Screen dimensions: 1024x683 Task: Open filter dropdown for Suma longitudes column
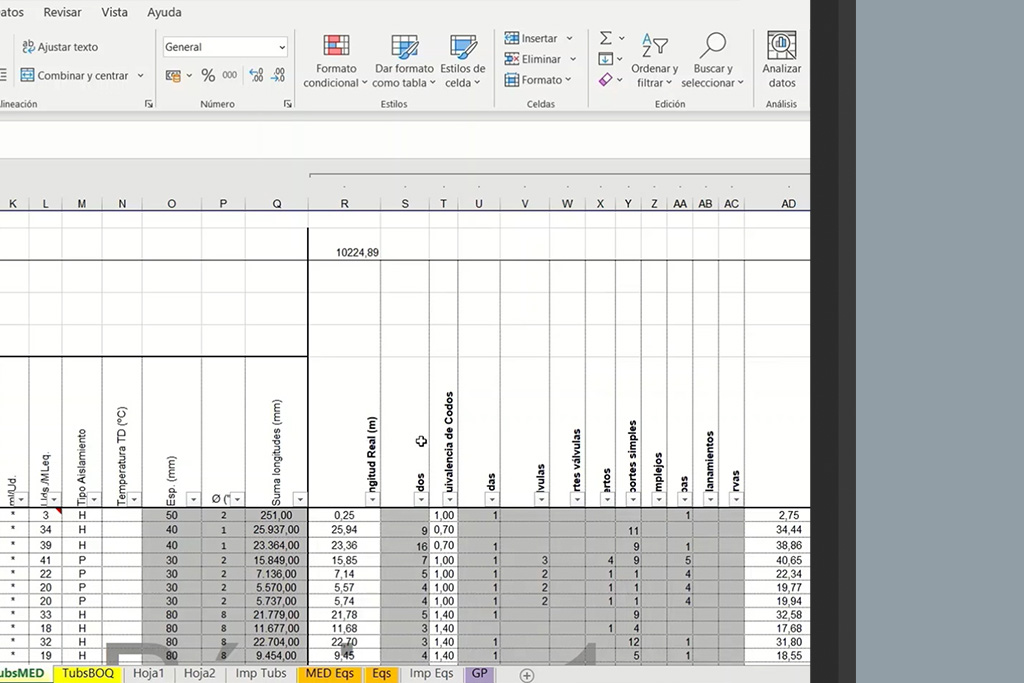[x=300, y=500]
